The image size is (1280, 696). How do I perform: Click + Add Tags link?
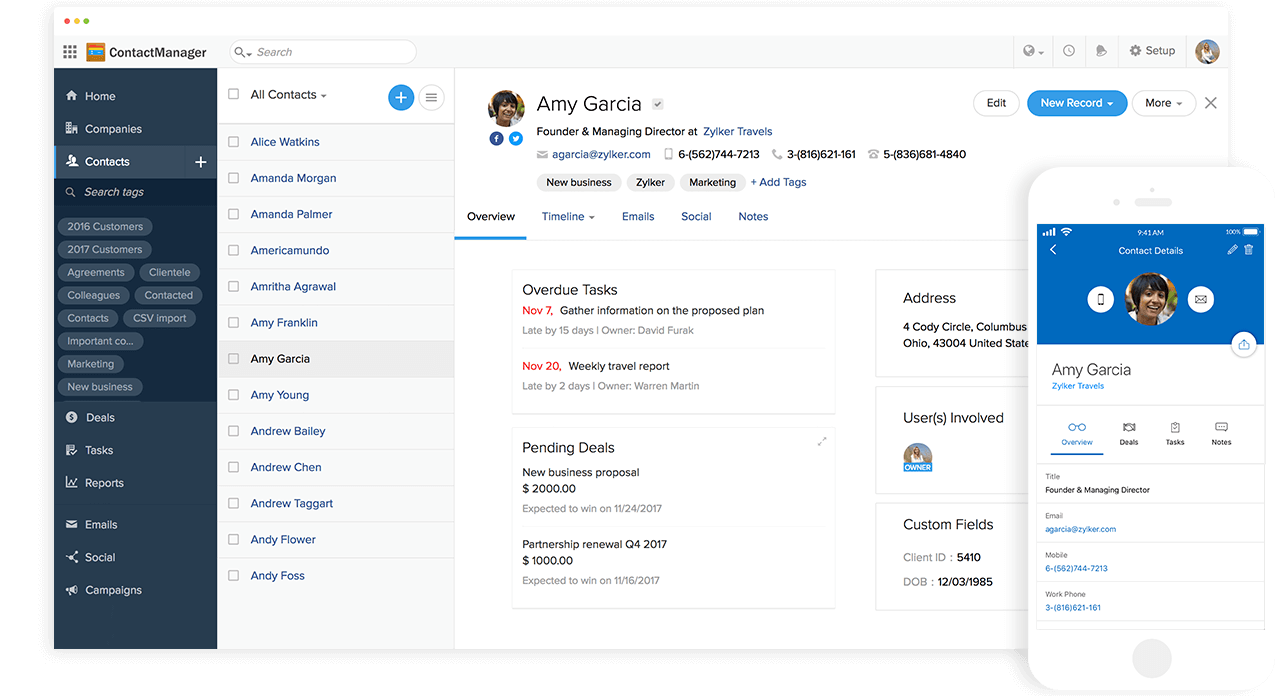[778, 183]
